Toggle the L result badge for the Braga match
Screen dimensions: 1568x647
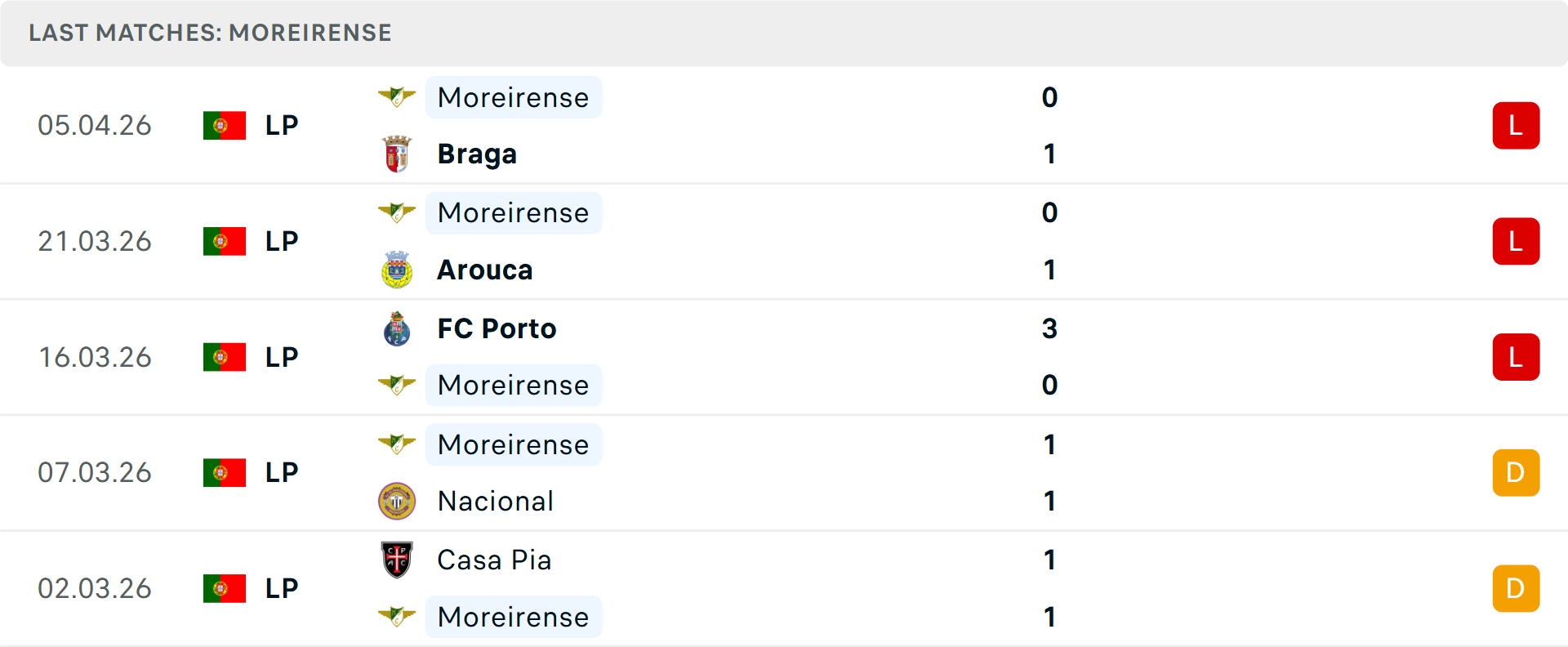1516,125
